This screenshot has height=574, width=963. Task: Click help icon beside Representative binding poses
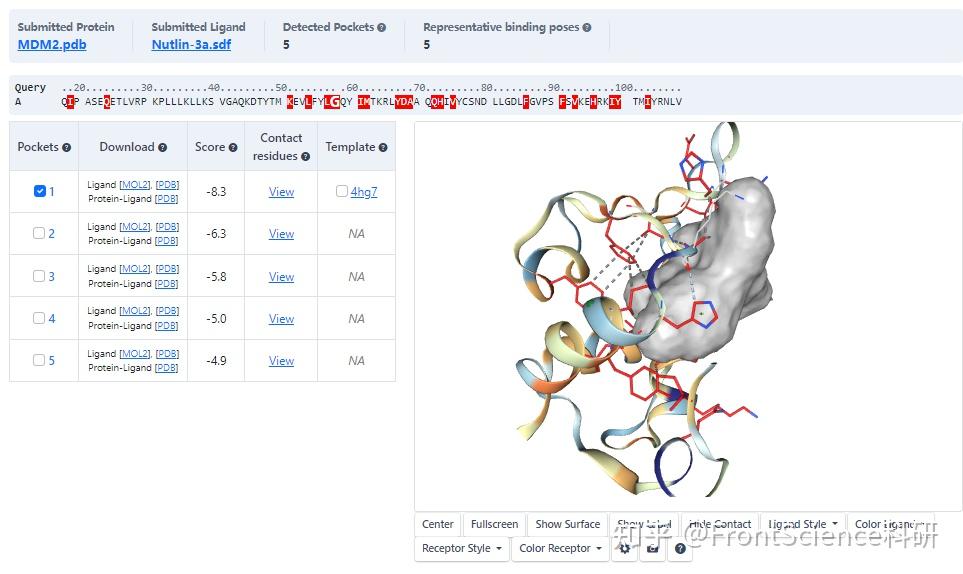[x=587, y=28]
